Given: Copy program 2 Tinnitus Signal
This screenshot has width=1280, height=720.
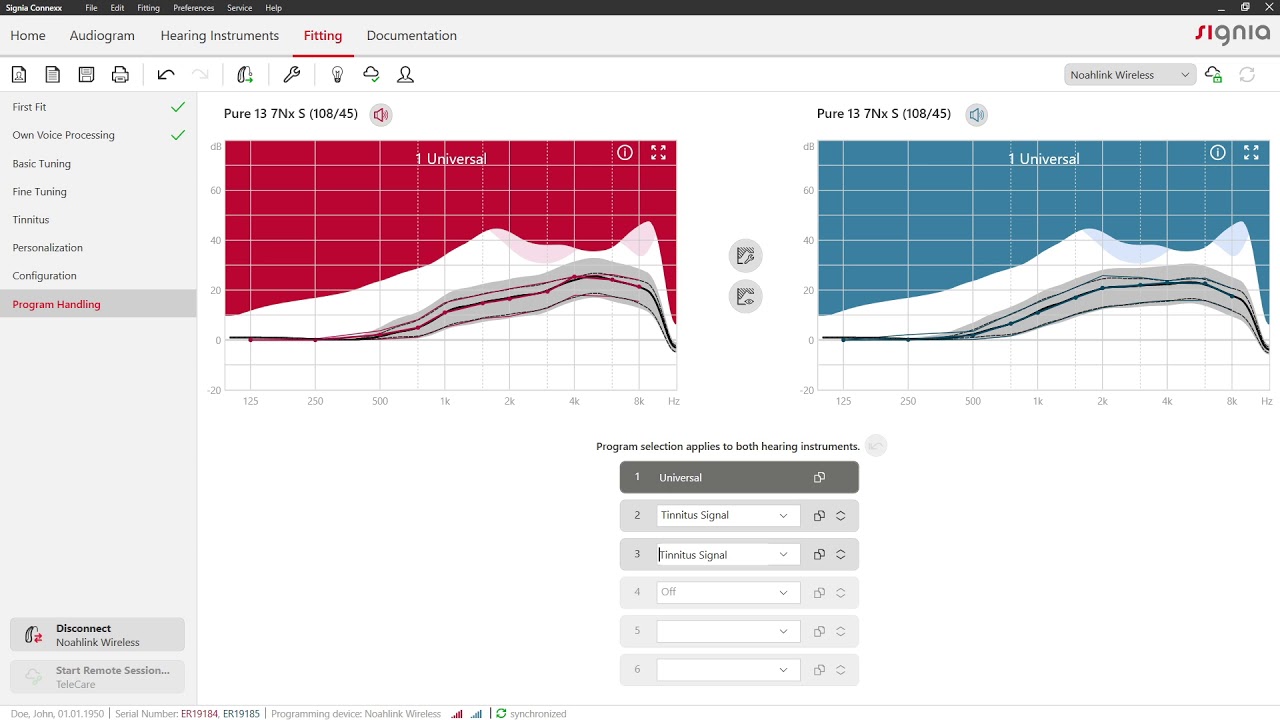Looking at the screenshot, I should pyautogui.click(x=819, y=516).
